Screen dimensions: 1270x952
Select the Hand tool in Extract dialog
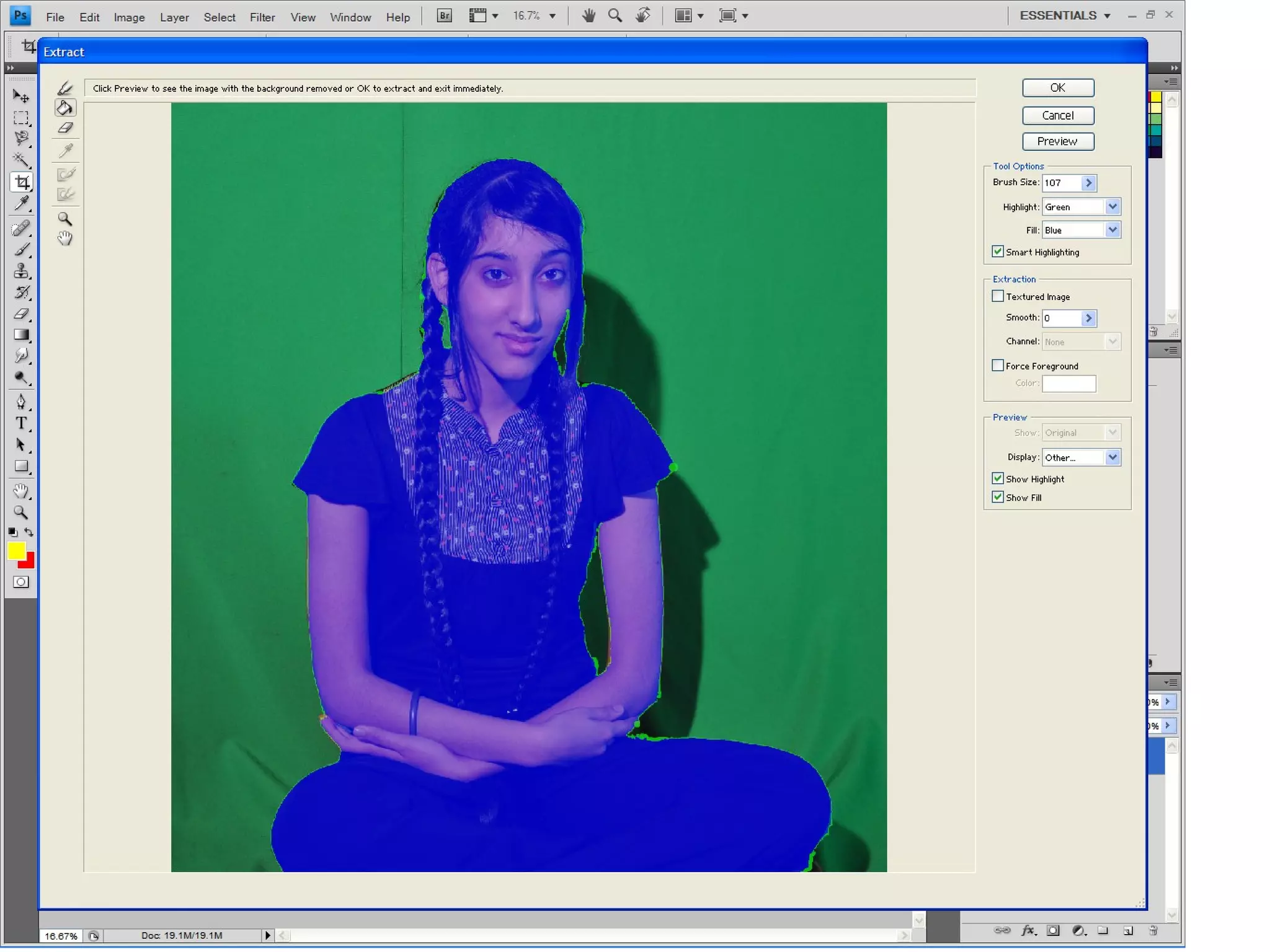point(65,239)
